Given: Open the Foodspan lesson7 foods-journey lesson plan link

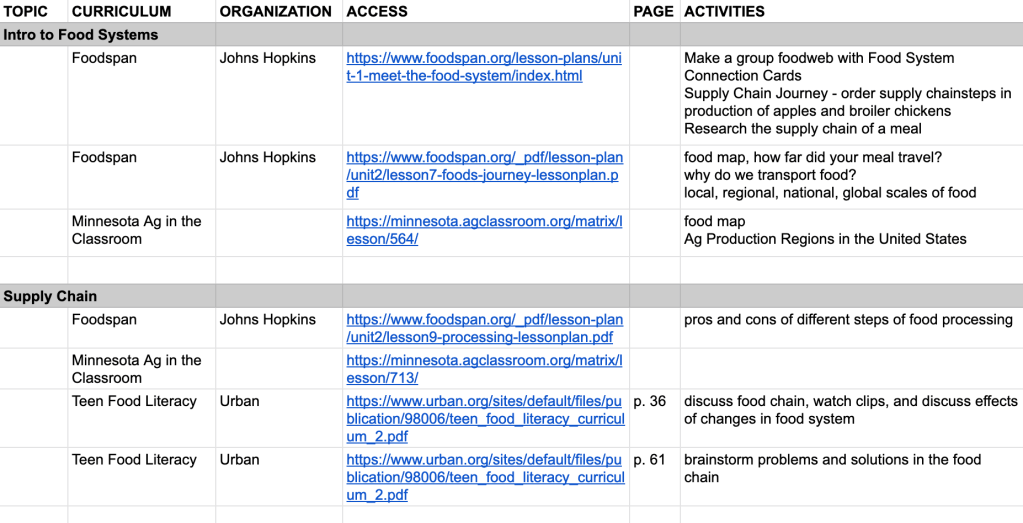Looking at the screenshot, I should pyautogui.click(x=484, y=175).
